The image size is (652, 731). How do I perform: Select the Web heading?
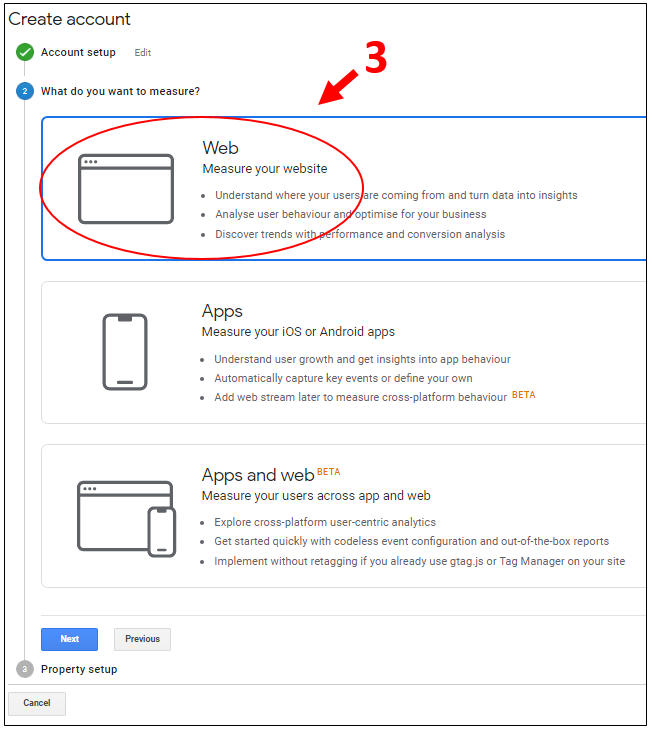point(220,148)
